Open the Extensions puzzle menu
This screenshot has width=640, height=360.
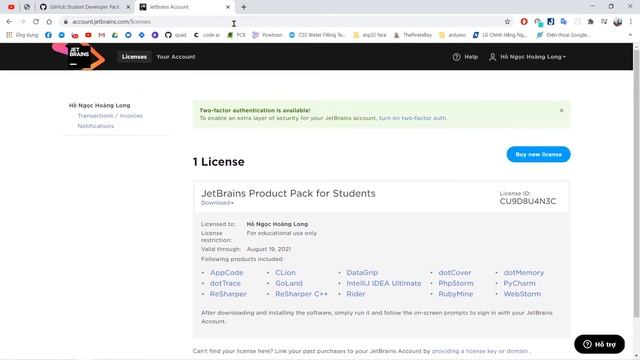pos(590,22)
